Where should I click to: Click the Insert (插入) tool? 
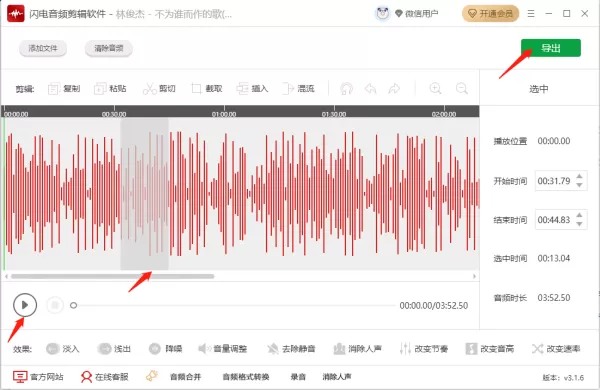[252, 89]
